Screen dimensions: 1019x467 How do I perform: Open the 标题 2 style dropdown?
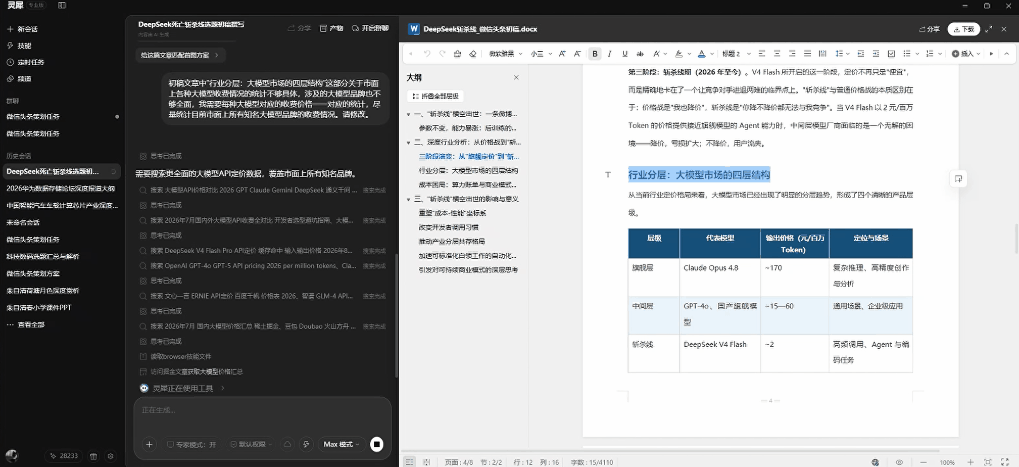(x=734, y=54)
